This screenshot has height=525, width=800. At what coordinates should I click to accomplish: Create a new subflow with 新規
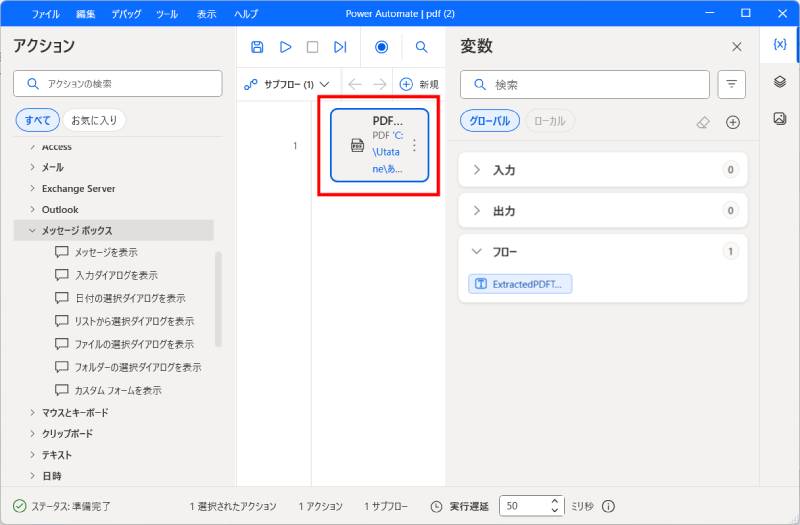click(x=419, y=84)
